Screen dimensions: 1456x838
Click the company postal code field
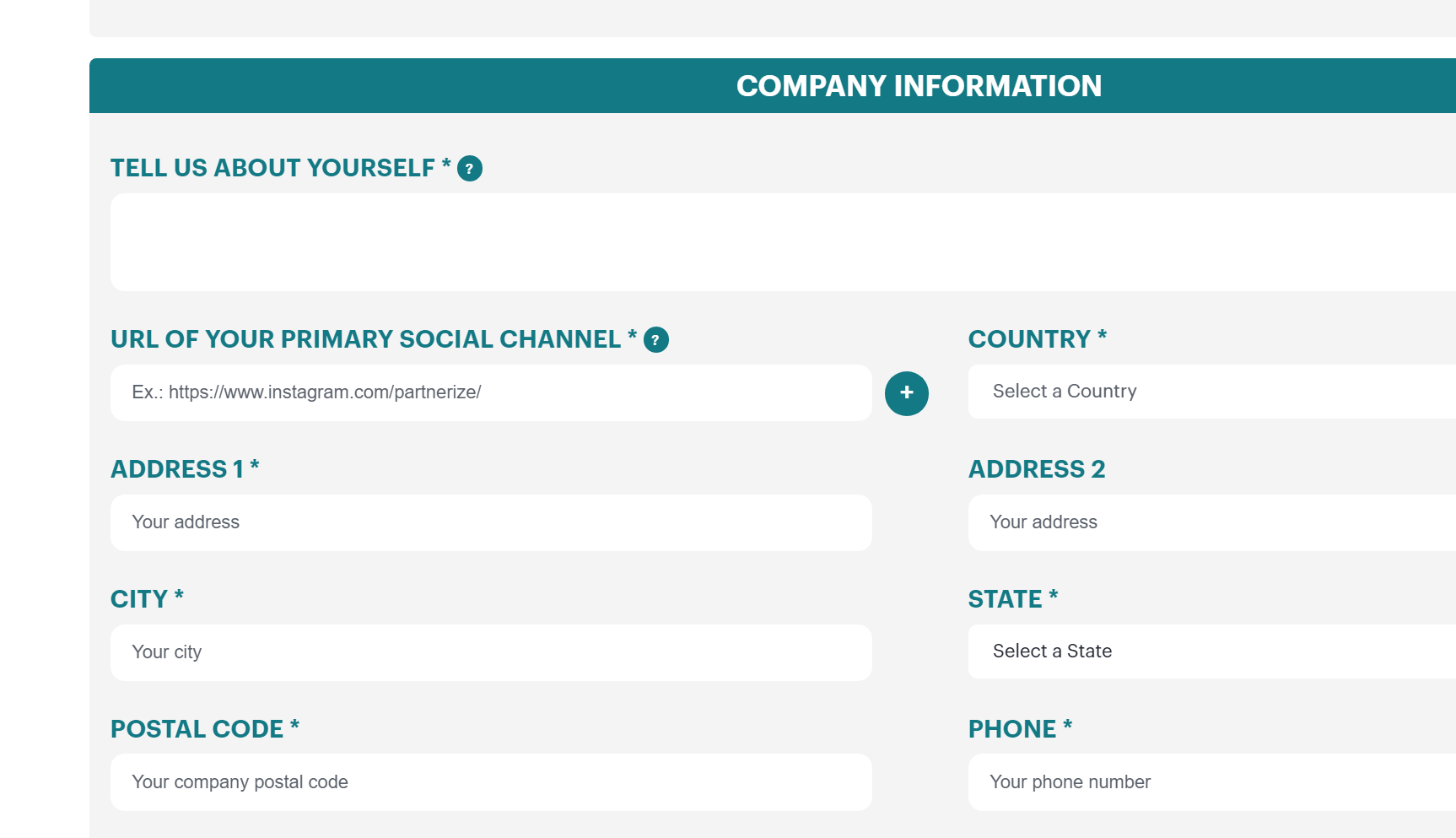click(x=491, y=783)
